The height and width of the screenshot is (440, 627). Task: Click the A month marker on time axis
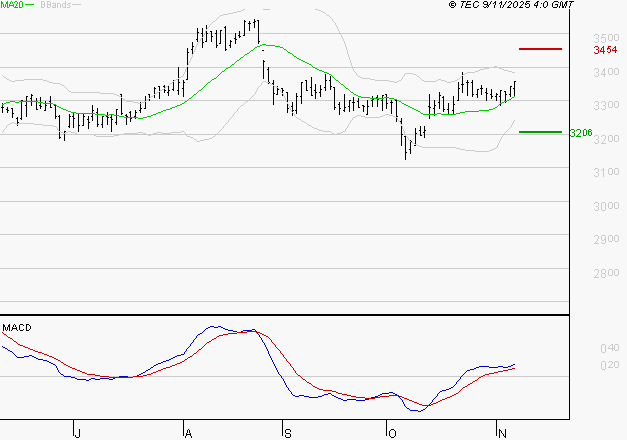tap(188, 433)
